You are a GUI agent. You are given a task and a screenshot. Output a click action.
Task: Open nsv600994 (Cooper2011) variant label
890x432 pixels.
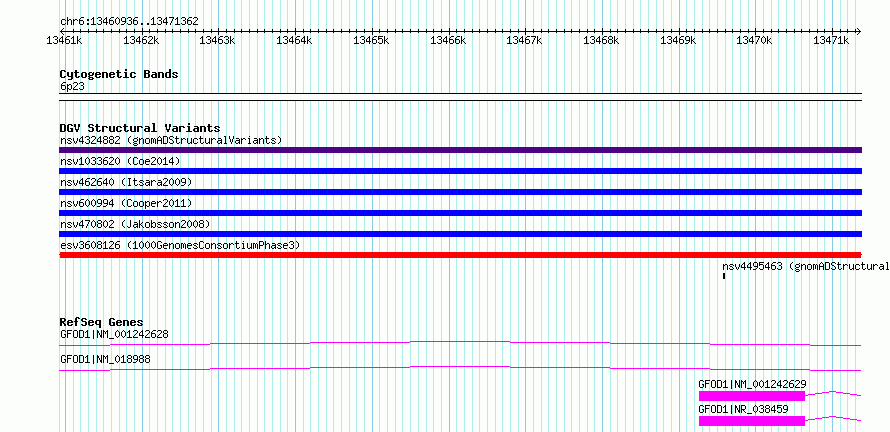pyautogui.click(x=126, y=203)
